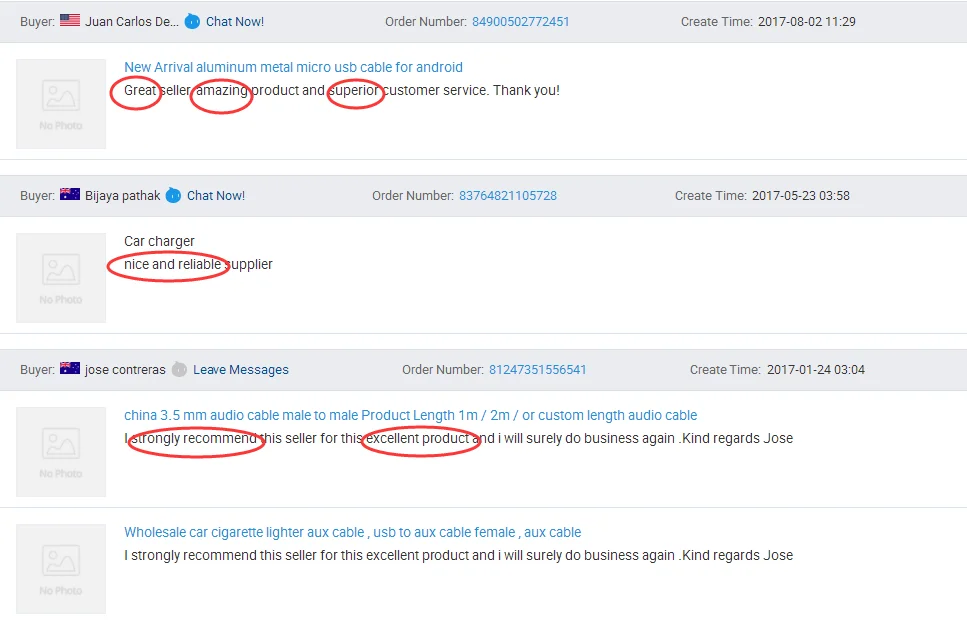Click the blue chat icon for Juan Carlos

click(x=192, y=21)
